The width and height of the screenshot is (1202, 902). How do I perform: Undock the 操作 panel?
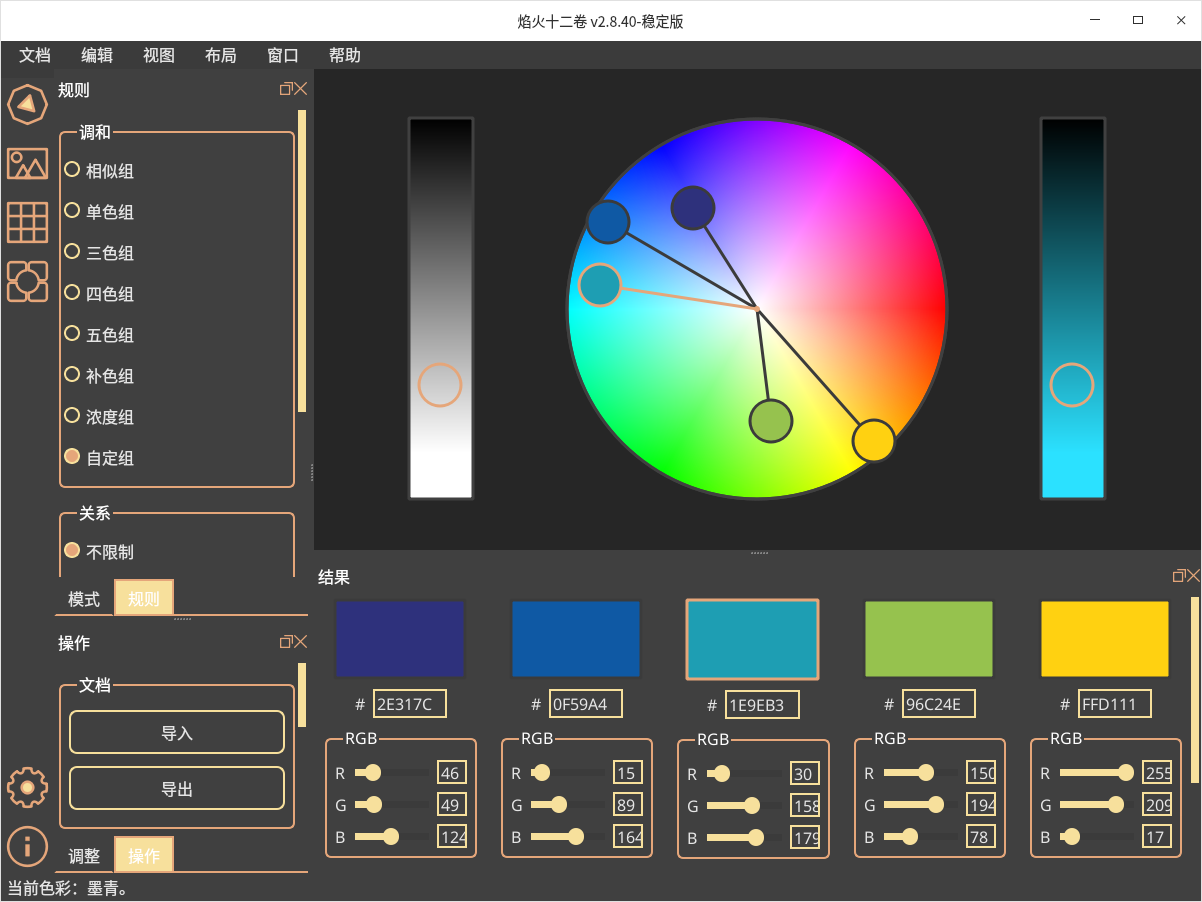coord(286,642)
